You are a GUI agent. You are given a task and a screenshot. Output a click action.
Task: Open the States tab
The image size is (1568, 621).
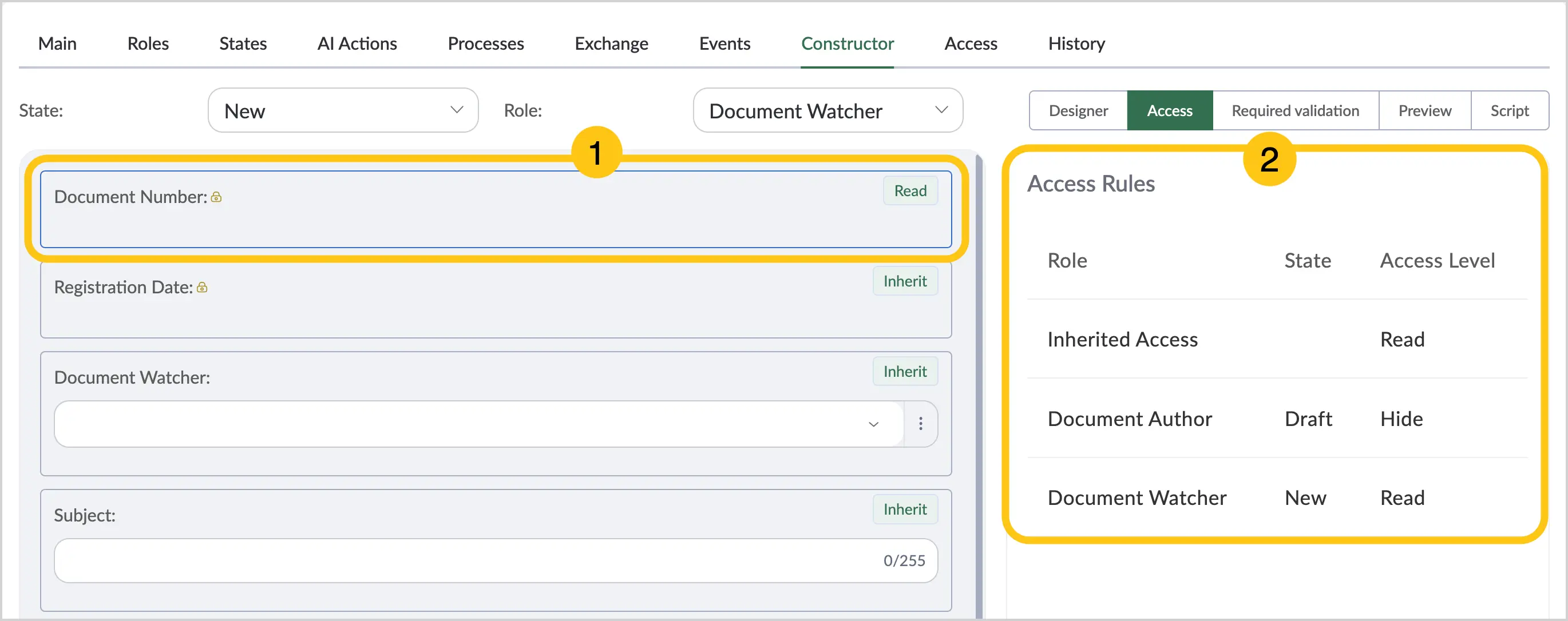(243, 43)
